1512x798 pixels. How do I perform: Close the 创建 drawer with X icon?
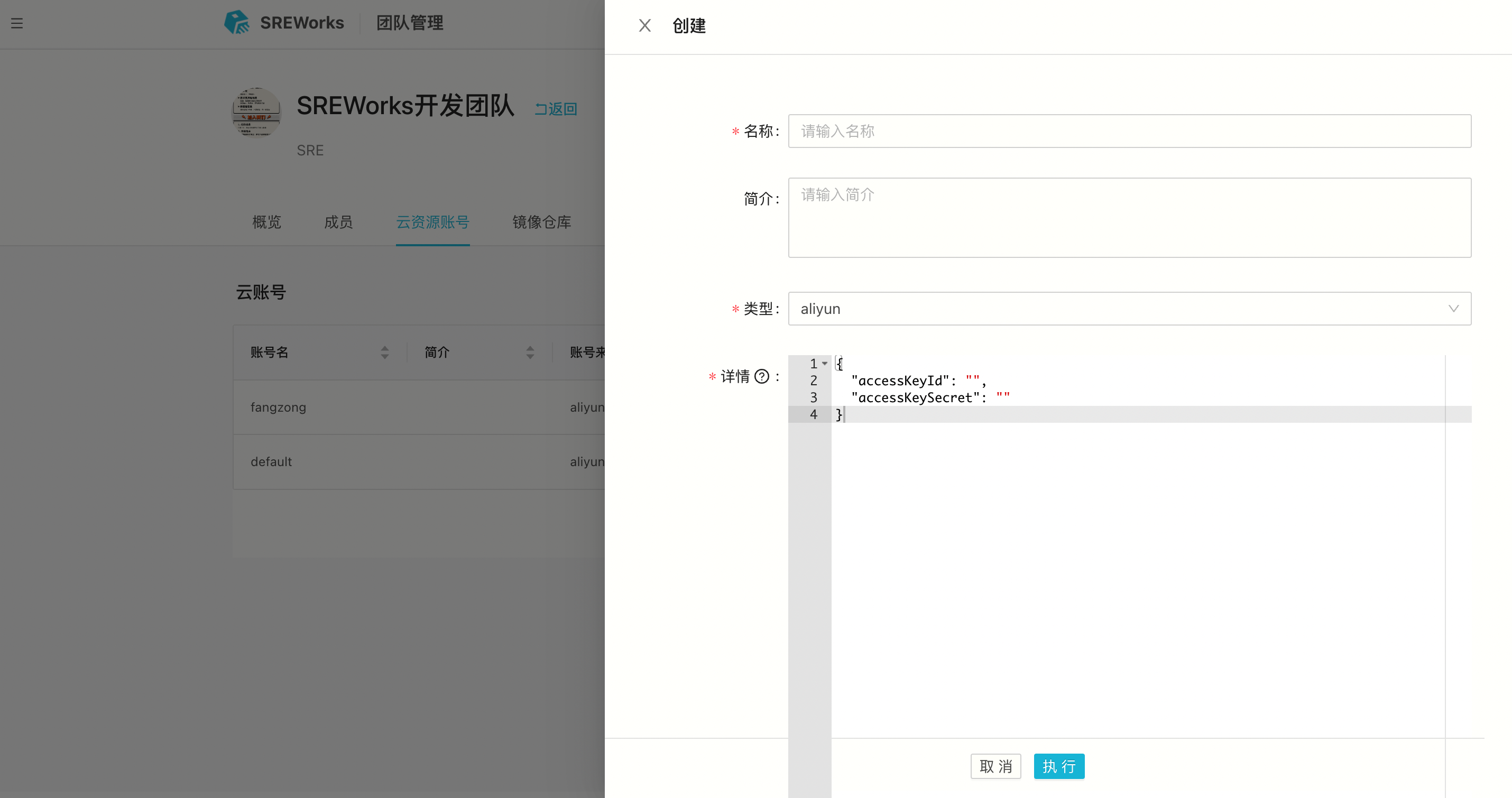coord(644,26)
